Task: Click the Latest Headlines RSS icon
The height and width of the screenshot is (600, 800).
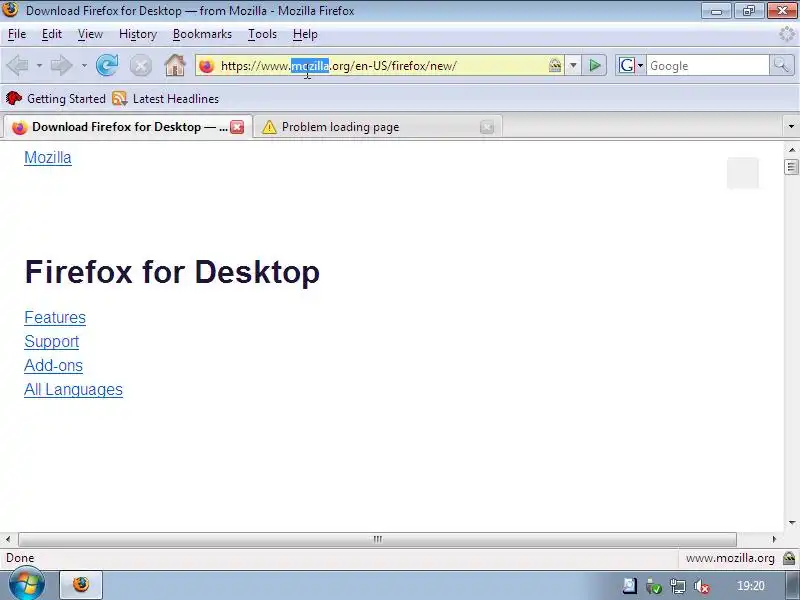Action: tap(119, 98)
